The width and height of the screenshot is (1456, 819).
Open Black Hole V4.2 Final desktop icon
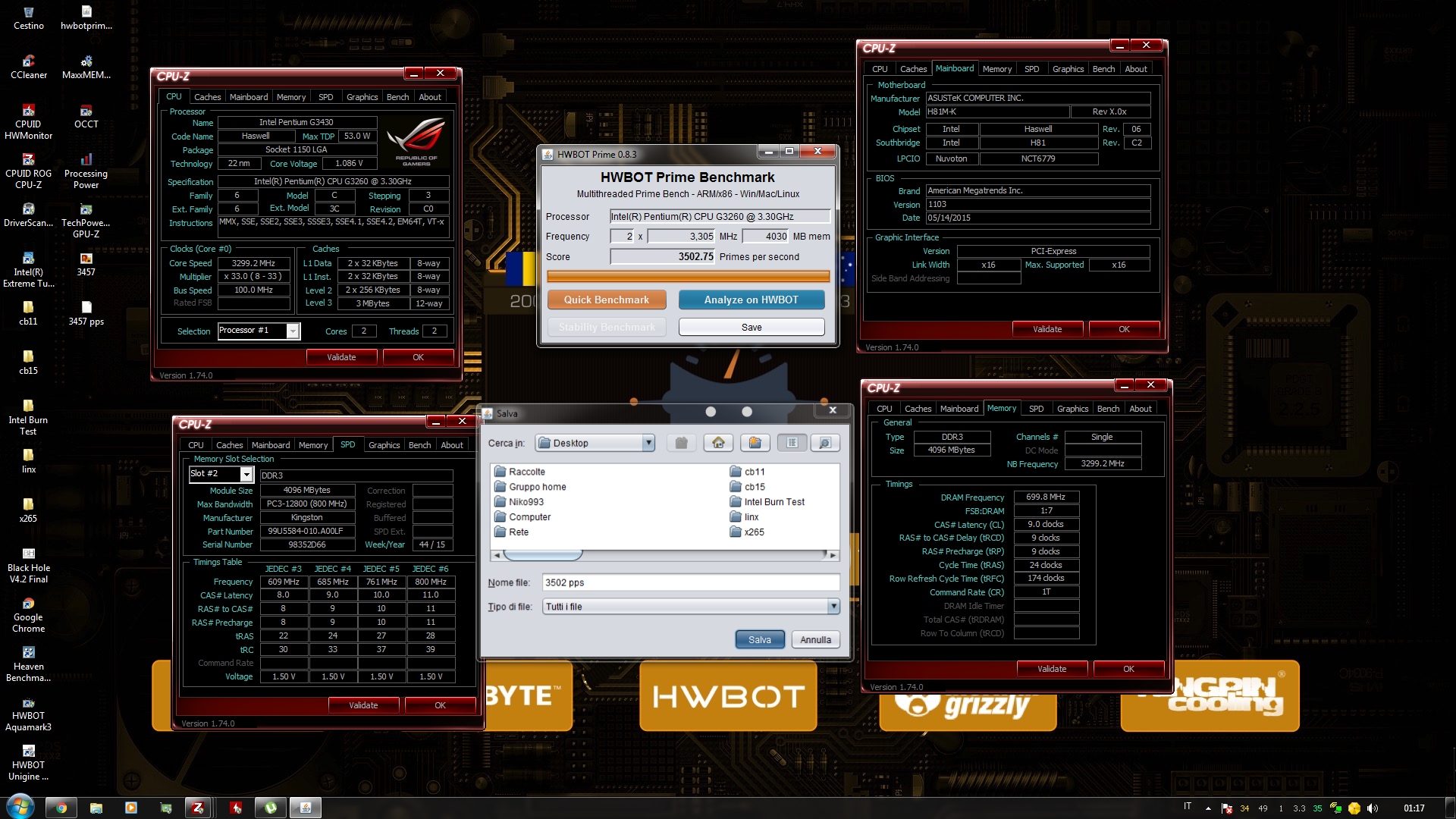click(28, 566)
